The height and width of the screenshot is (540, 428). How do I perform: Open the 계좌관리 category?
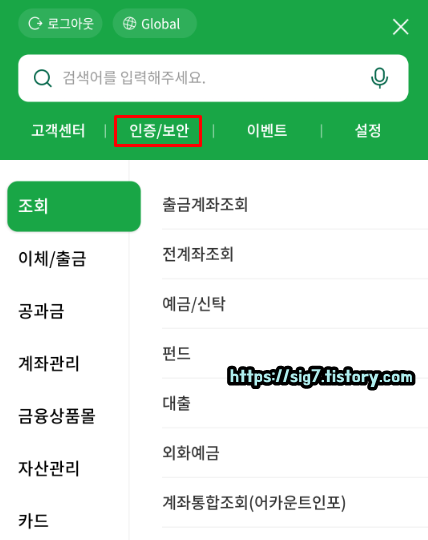[x=49, y=363]
